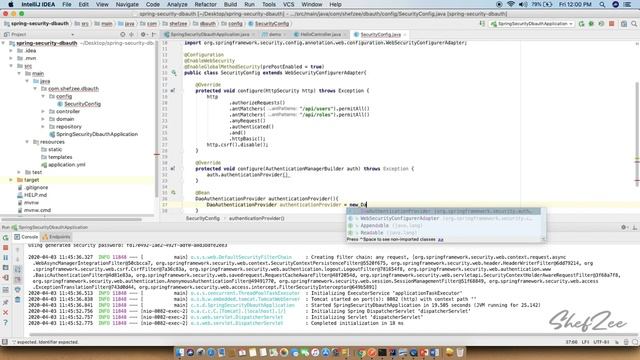Viewport: 640px width, 360px height.
Task: Clear console output with trash icon
Action: pos(18,300)
